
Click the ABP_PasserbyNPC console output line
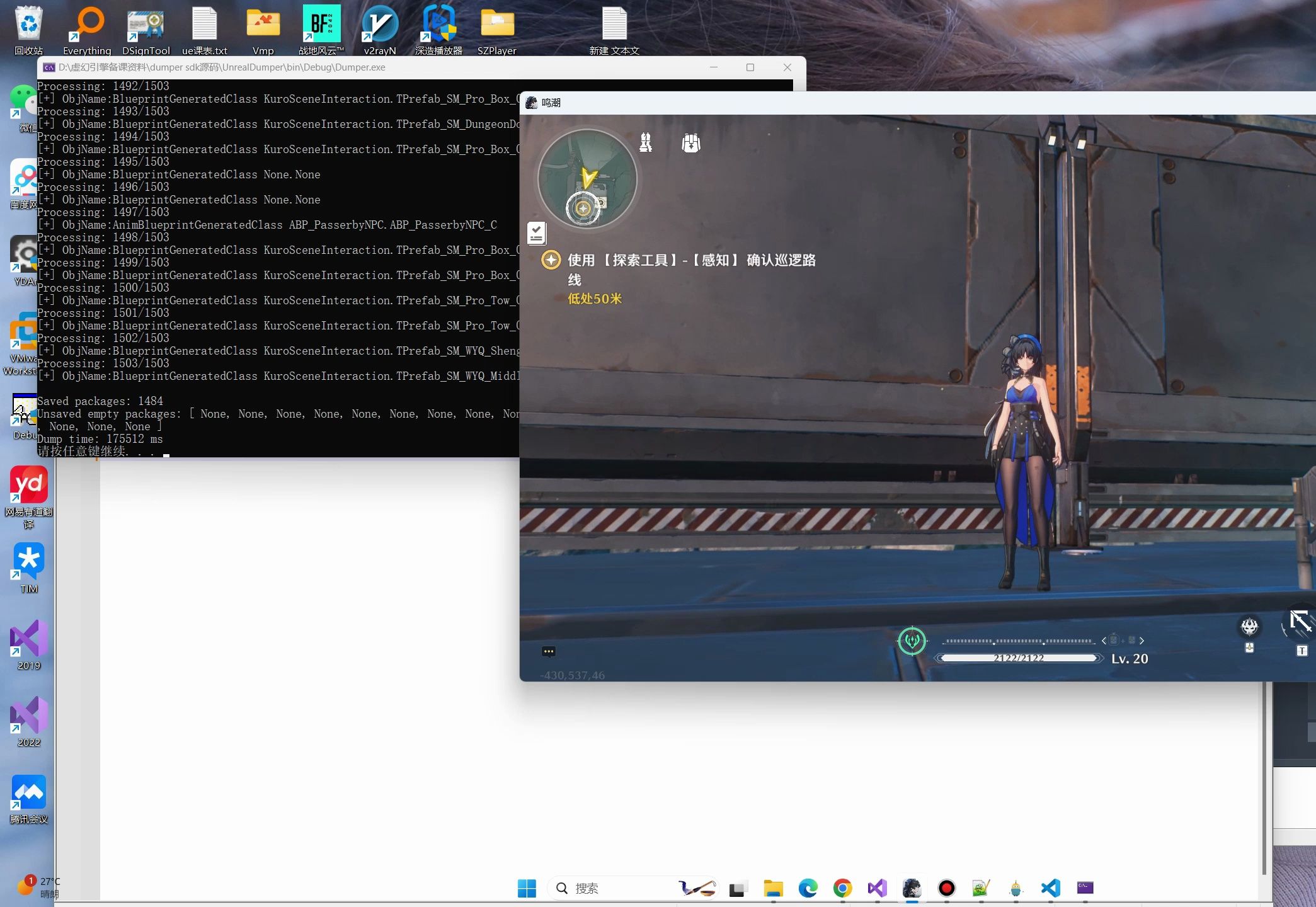point(267,225)
